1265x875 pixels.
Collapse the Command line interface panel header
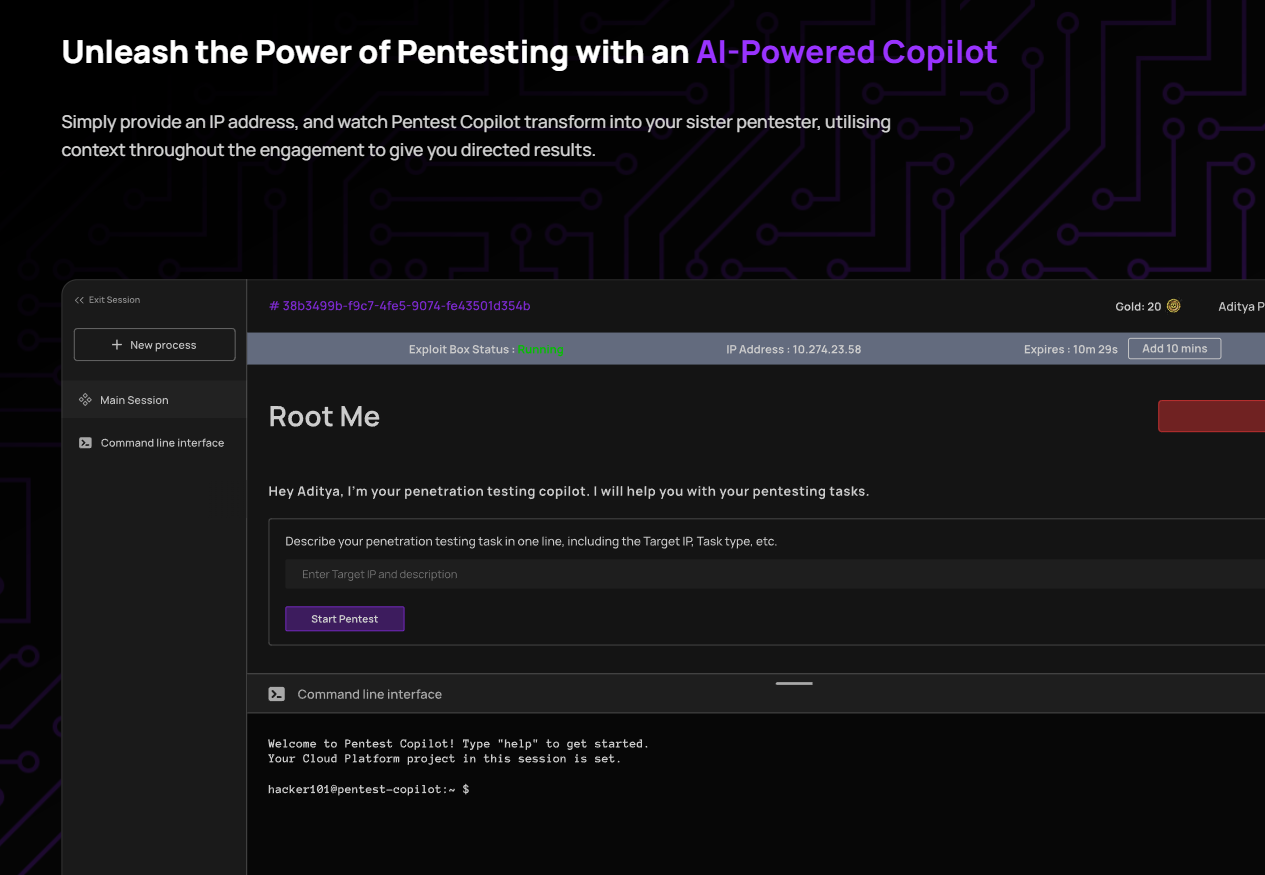click(x=369, y=694)
